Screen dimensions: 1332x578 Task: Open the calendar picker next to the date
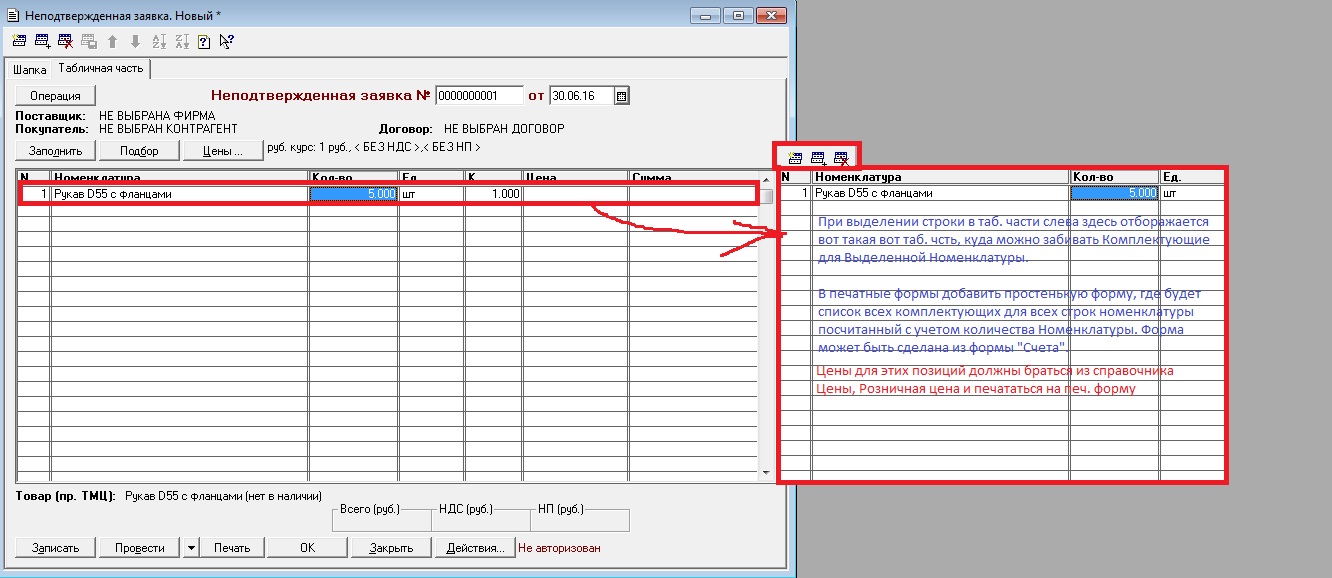(621, 96)
